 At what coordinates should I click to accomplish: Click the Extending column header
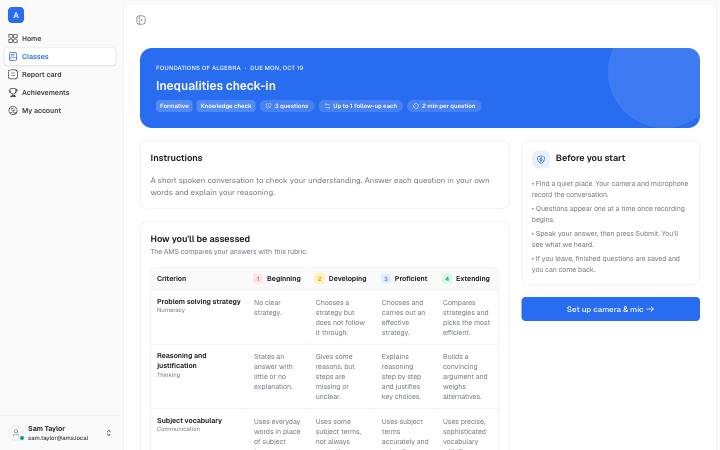(x=472, y=279)
